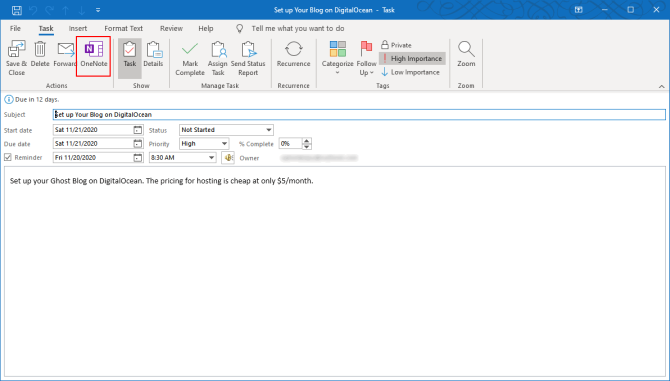Image resolution: width=670 pixels, height=381 pixels.
Task: Uncheck the Reminder checkbox
Action: pos(8,158)
